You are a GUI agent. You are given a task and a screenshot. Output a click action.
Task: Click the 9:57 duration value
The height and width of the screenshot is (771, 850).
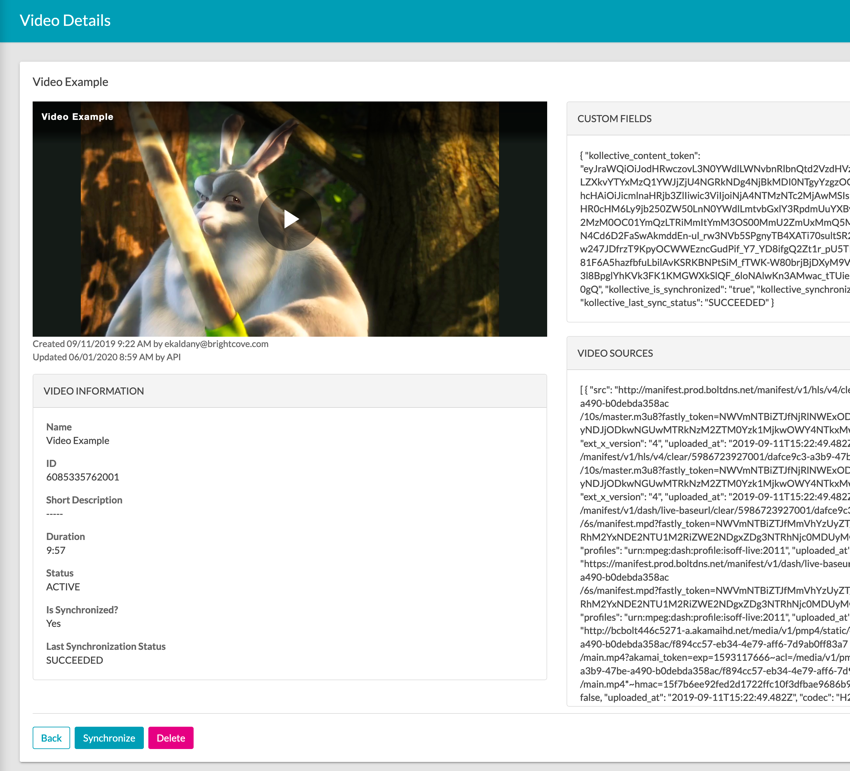tap(58, 550)
